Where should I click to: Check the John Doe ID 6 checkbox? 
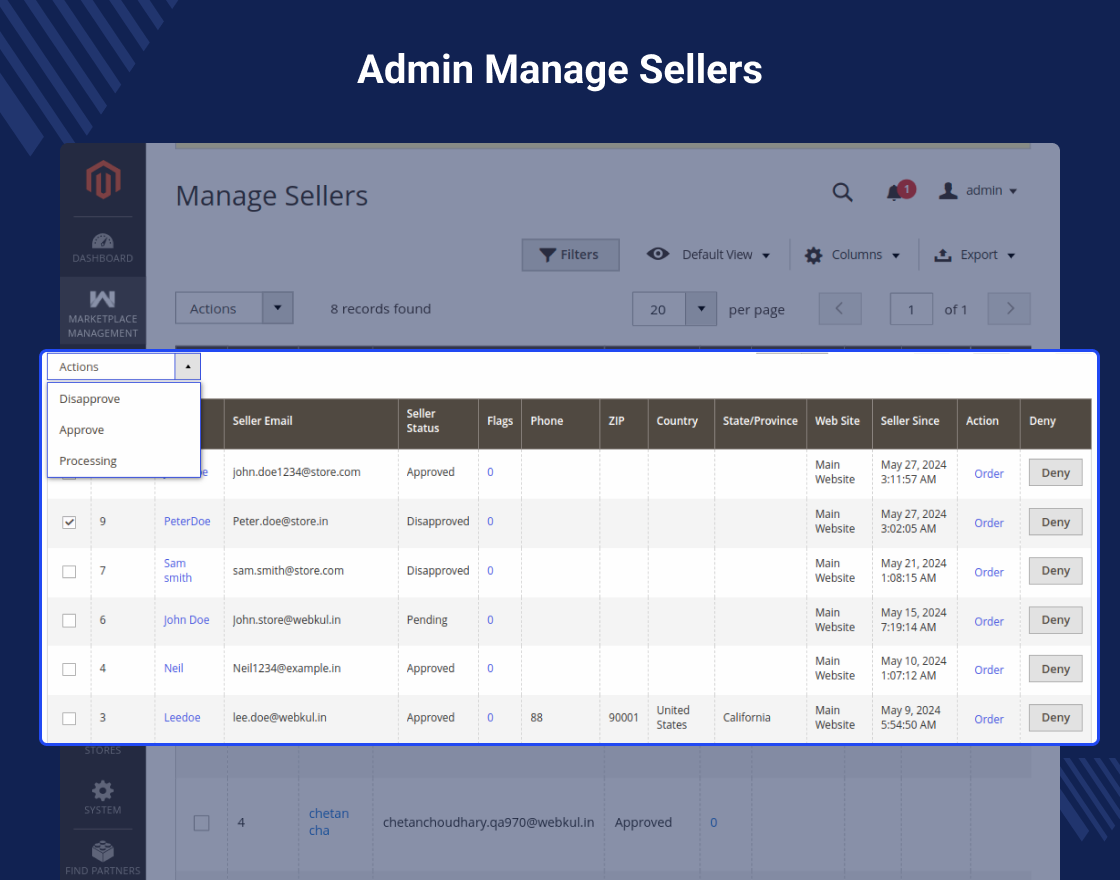click(69, 621)
